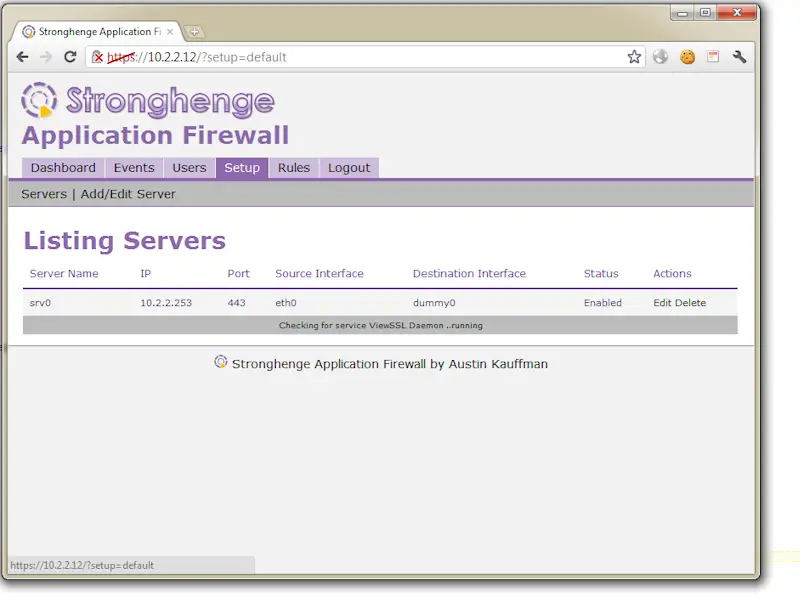The width and height of the screenshot is (800, 600).
Task: Select the port 443 cell
Action: click(x=236, y=303)
